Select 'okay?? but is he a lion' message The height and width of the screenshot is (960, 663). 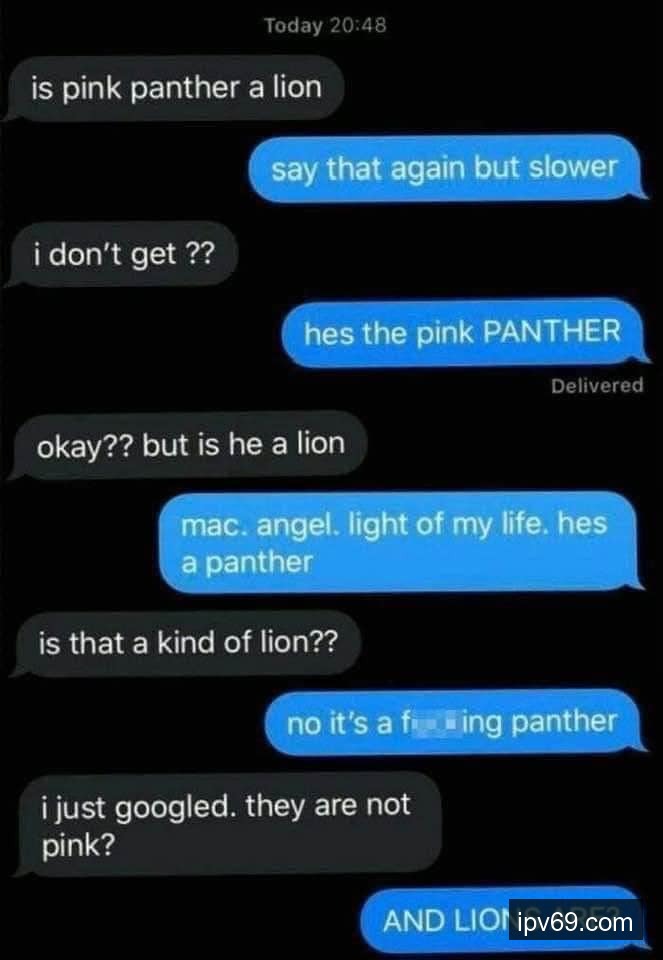coord(187,444)
